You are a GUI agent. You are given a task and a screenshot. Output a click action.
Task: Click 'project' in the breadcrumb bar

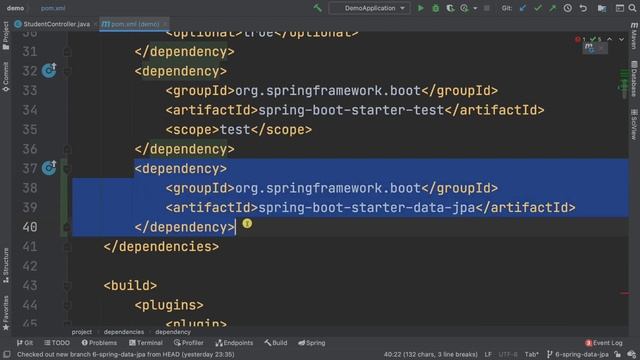click(82, 332)
